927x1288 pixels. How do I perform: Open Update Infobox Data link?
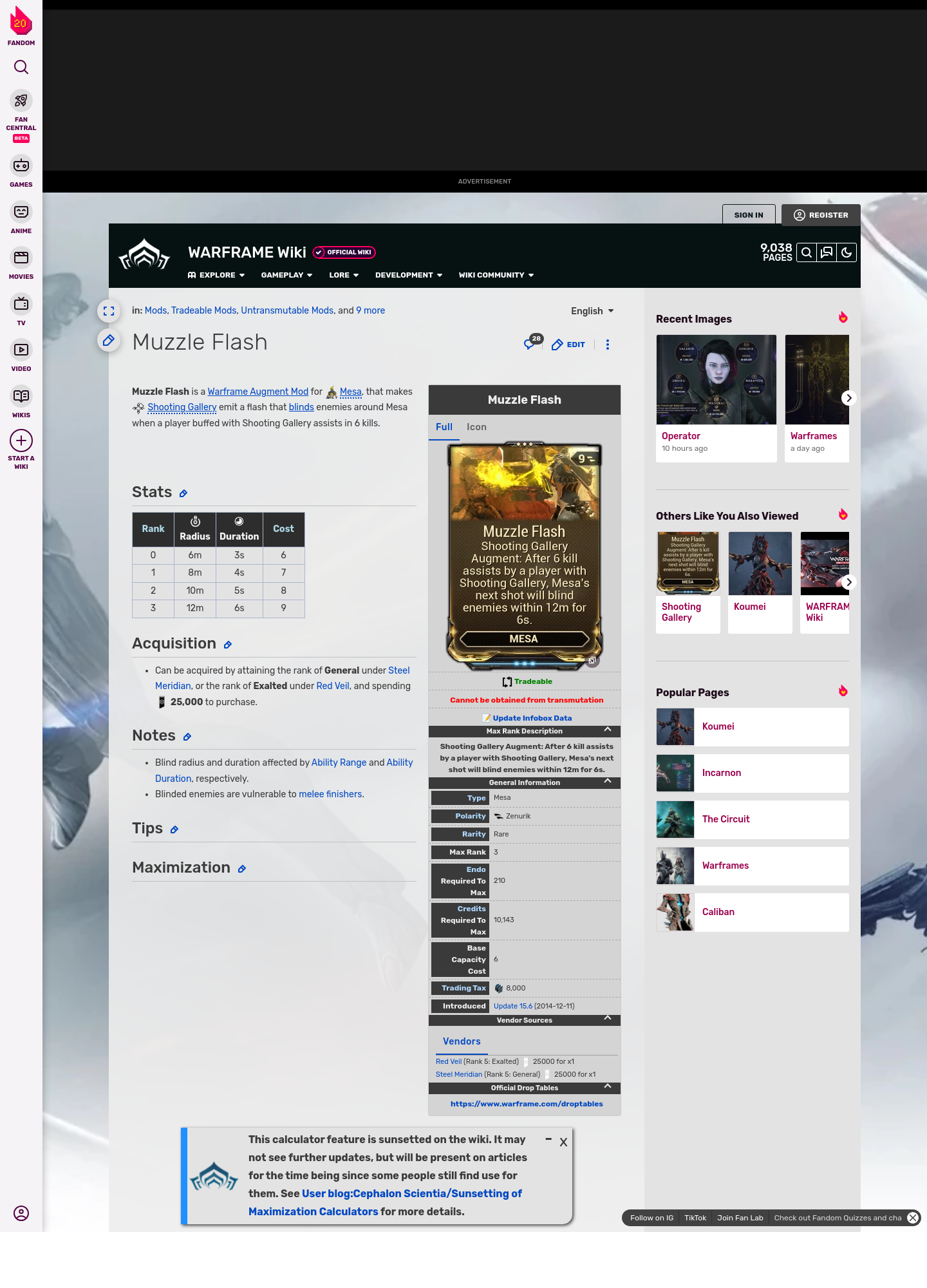click(x=532, y=718)
